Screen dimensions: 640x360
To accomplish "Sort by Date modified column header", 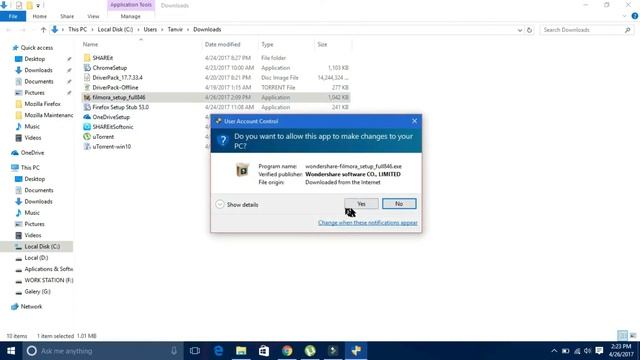I will coord(222,44).
